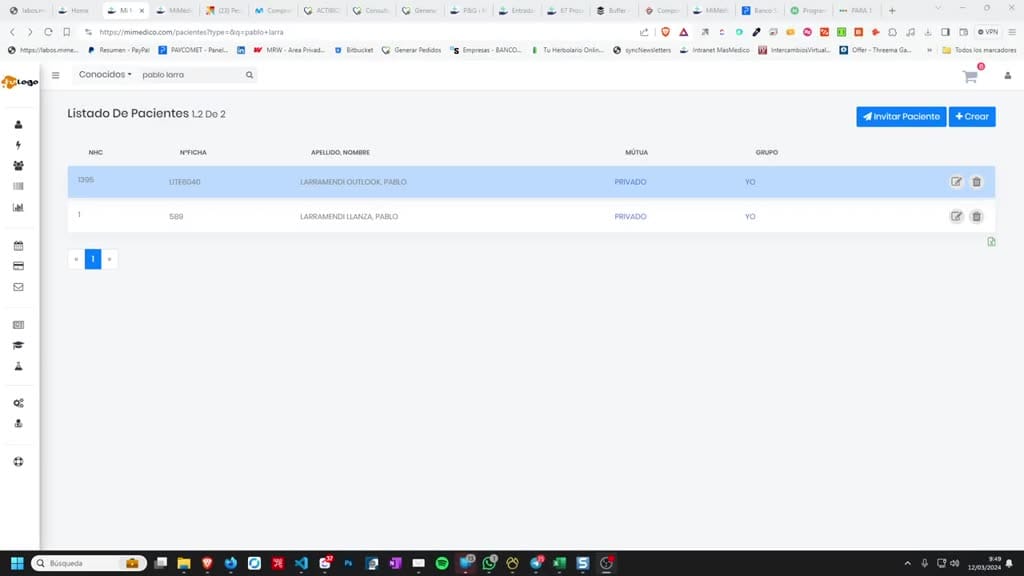Click the site logo
The width and height of the screenshot is (1024, 576).
(x=20, y=82)
